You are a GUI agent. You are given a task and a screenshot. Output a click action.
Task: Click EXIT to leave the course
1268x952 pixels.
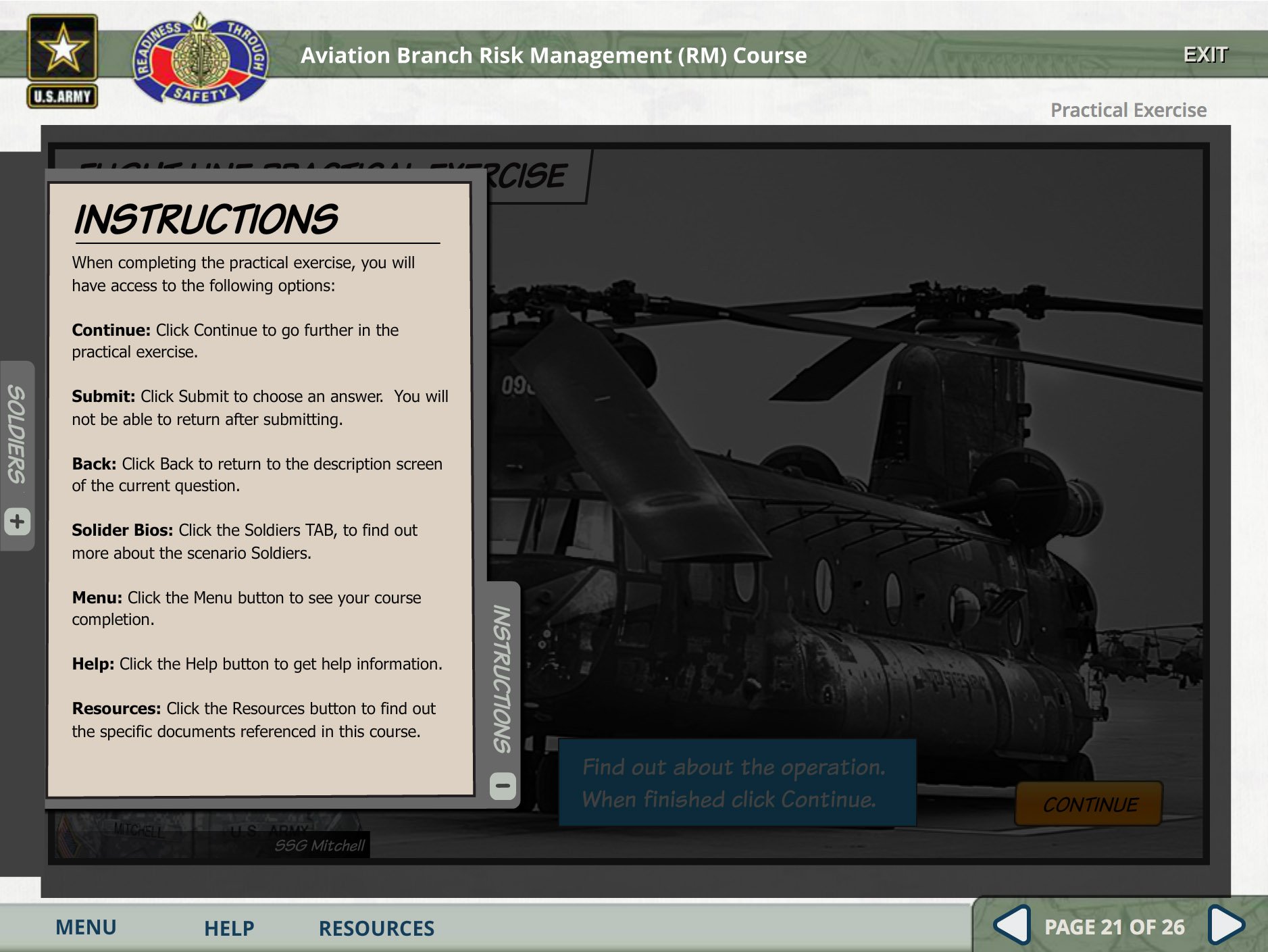pos(1207,53)
